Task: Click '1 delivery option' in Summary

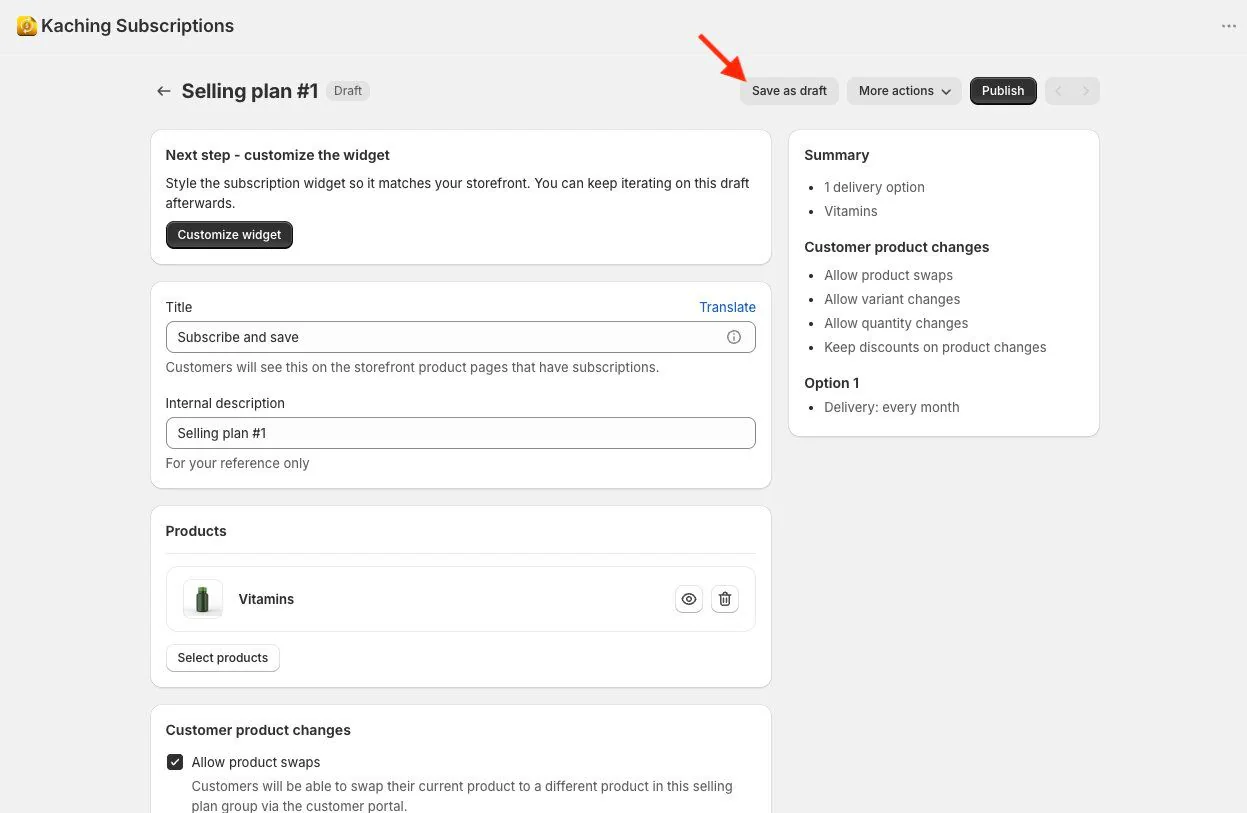Action: 874,187
